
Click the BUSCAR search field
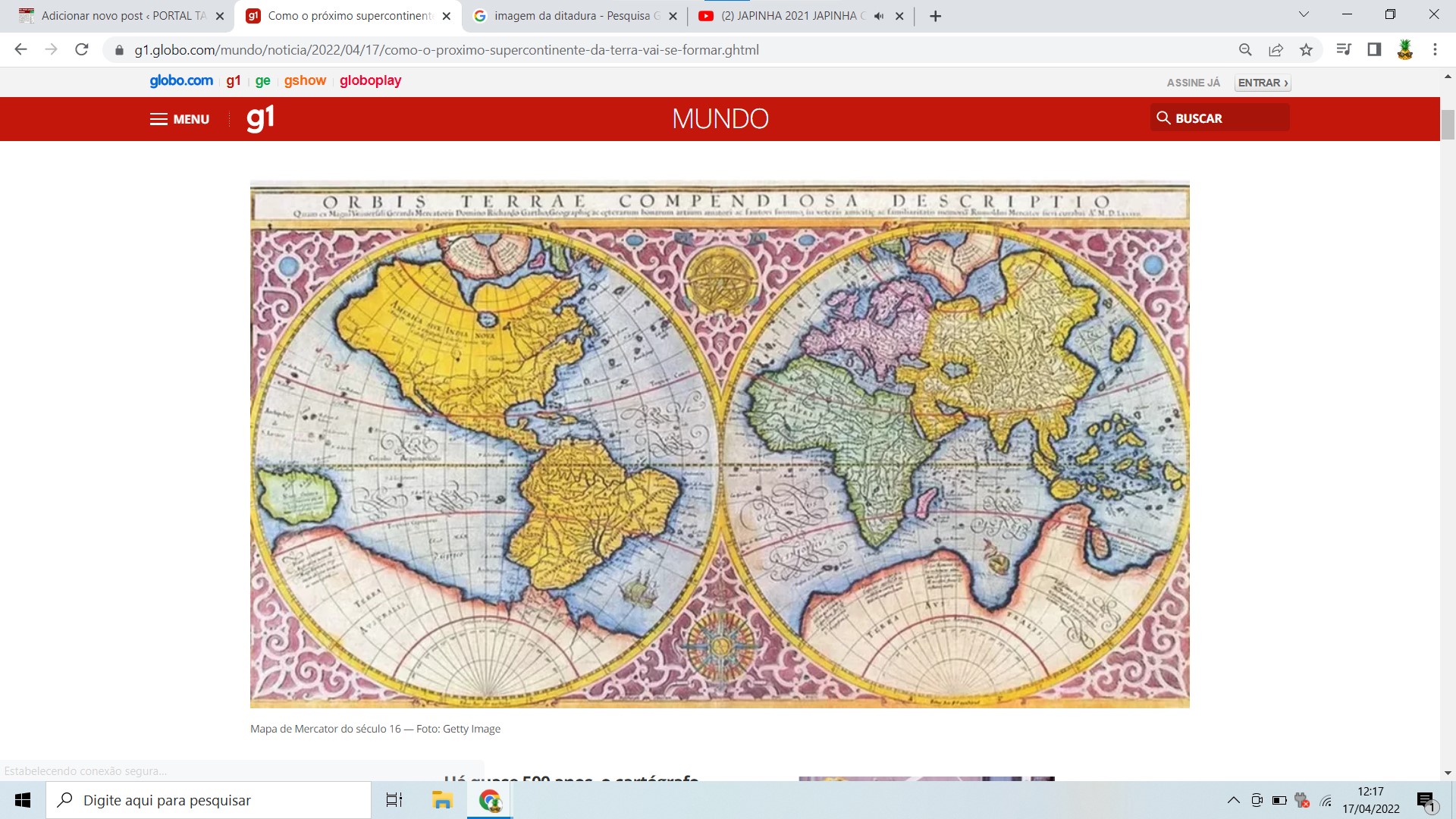pos(1219,118)
